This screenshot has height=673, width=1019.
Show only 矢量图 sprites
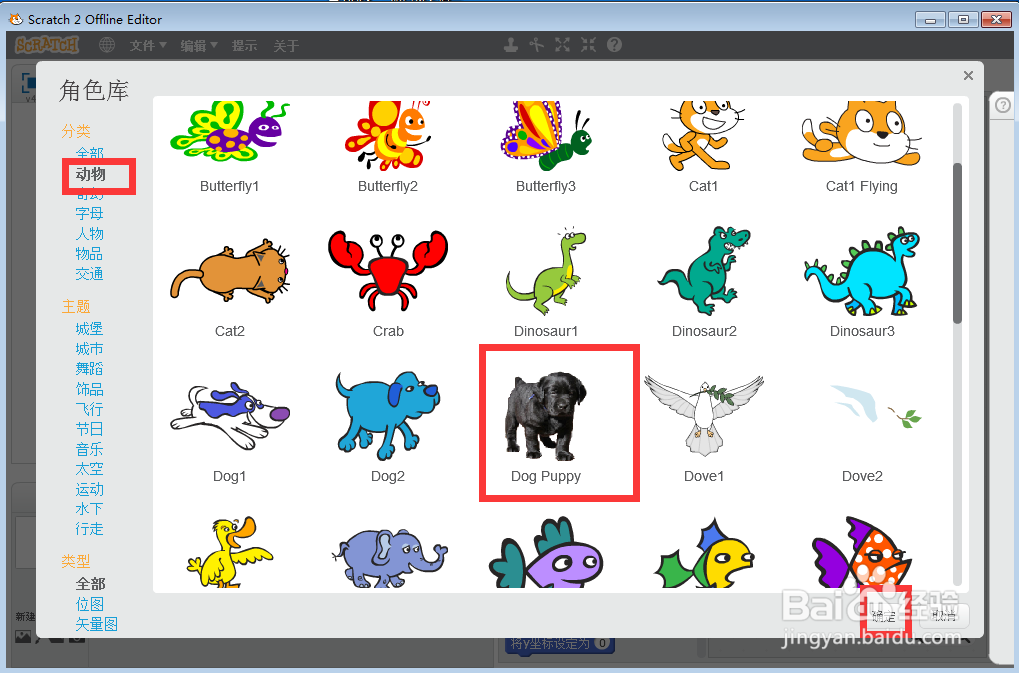[x=97, y=624]
